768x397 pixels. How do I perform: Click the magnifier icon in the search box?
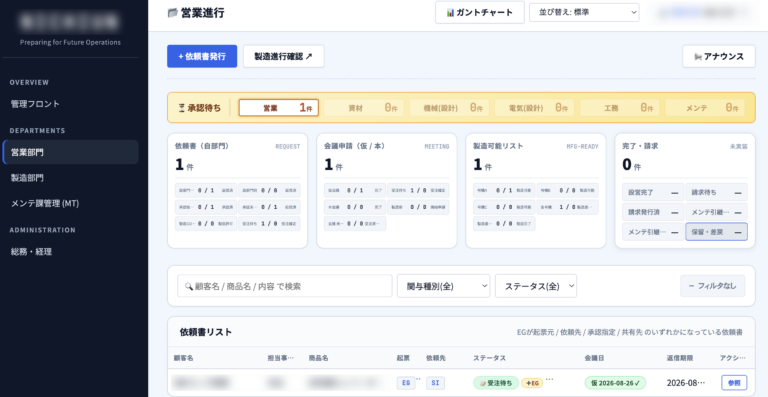(x=189, y=286)
